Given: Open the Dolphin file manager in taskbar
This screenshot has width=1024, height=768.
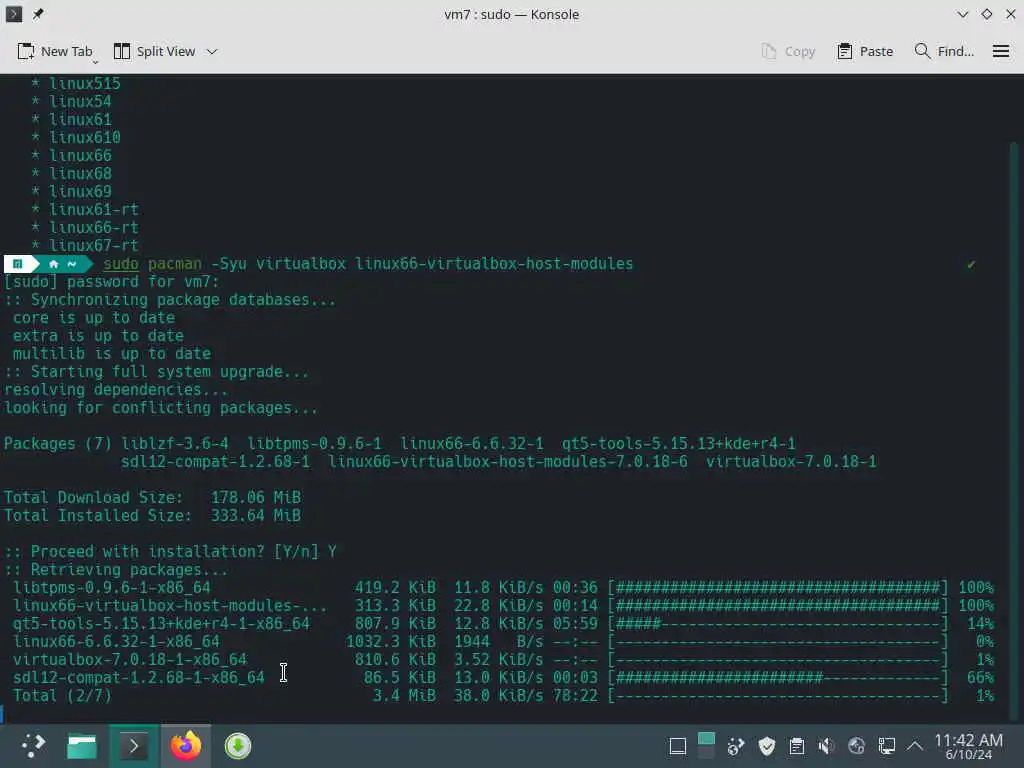Looking at the screenshot, I should coord(82,746).
